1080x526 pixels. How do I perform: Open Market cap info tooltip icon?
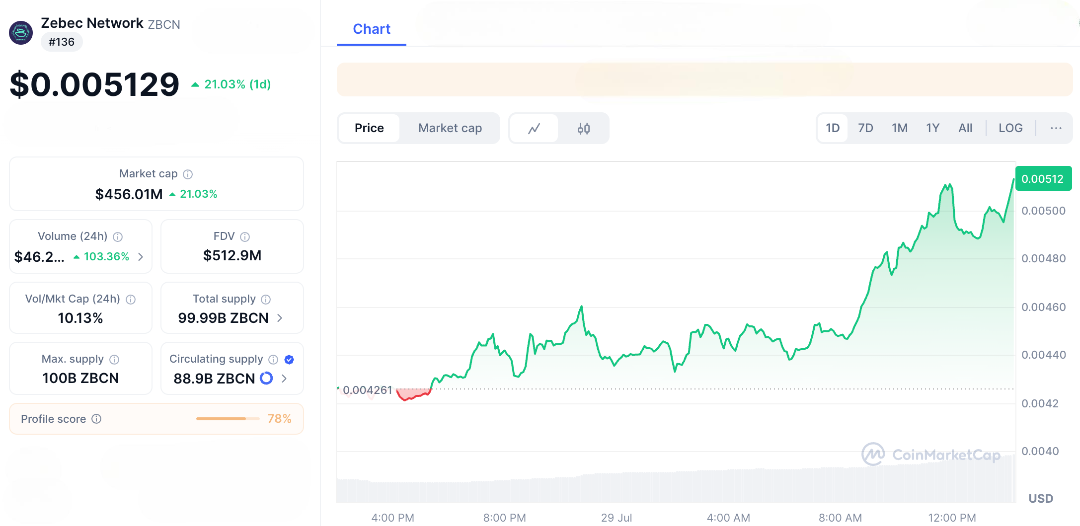(x=187, y=174)
